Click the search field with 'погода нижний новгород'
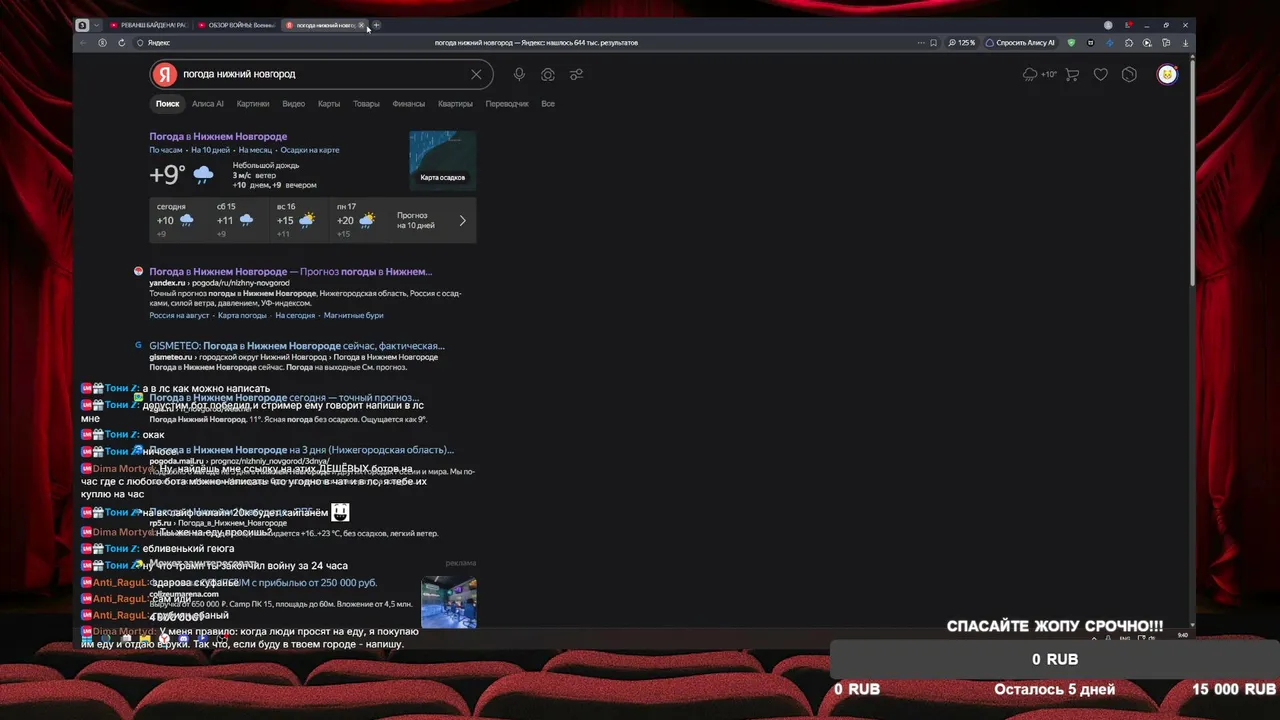 pyautogui.click(x=322, y=74)
